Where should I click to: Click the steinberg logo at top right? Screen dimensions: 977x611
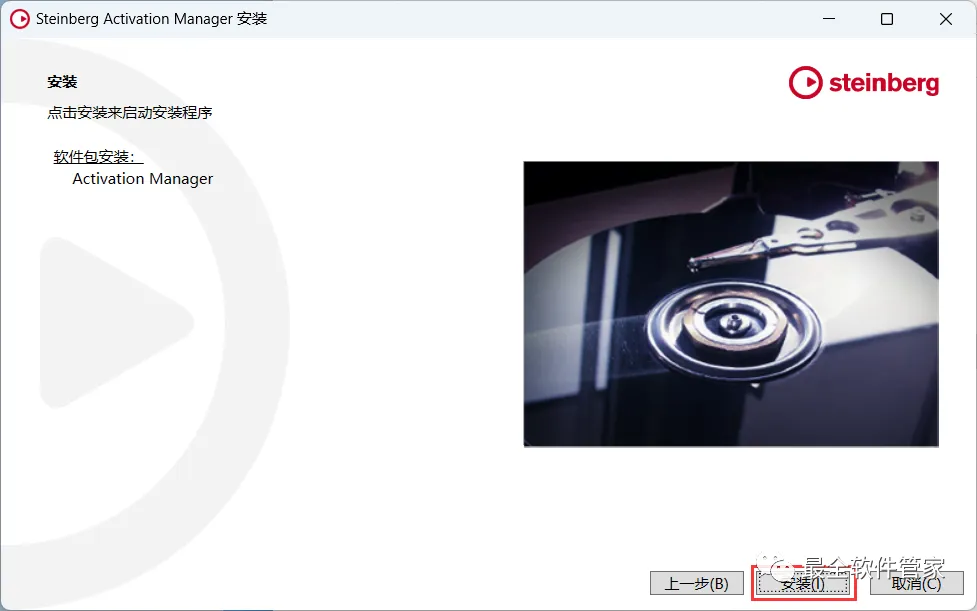point(864,83)
